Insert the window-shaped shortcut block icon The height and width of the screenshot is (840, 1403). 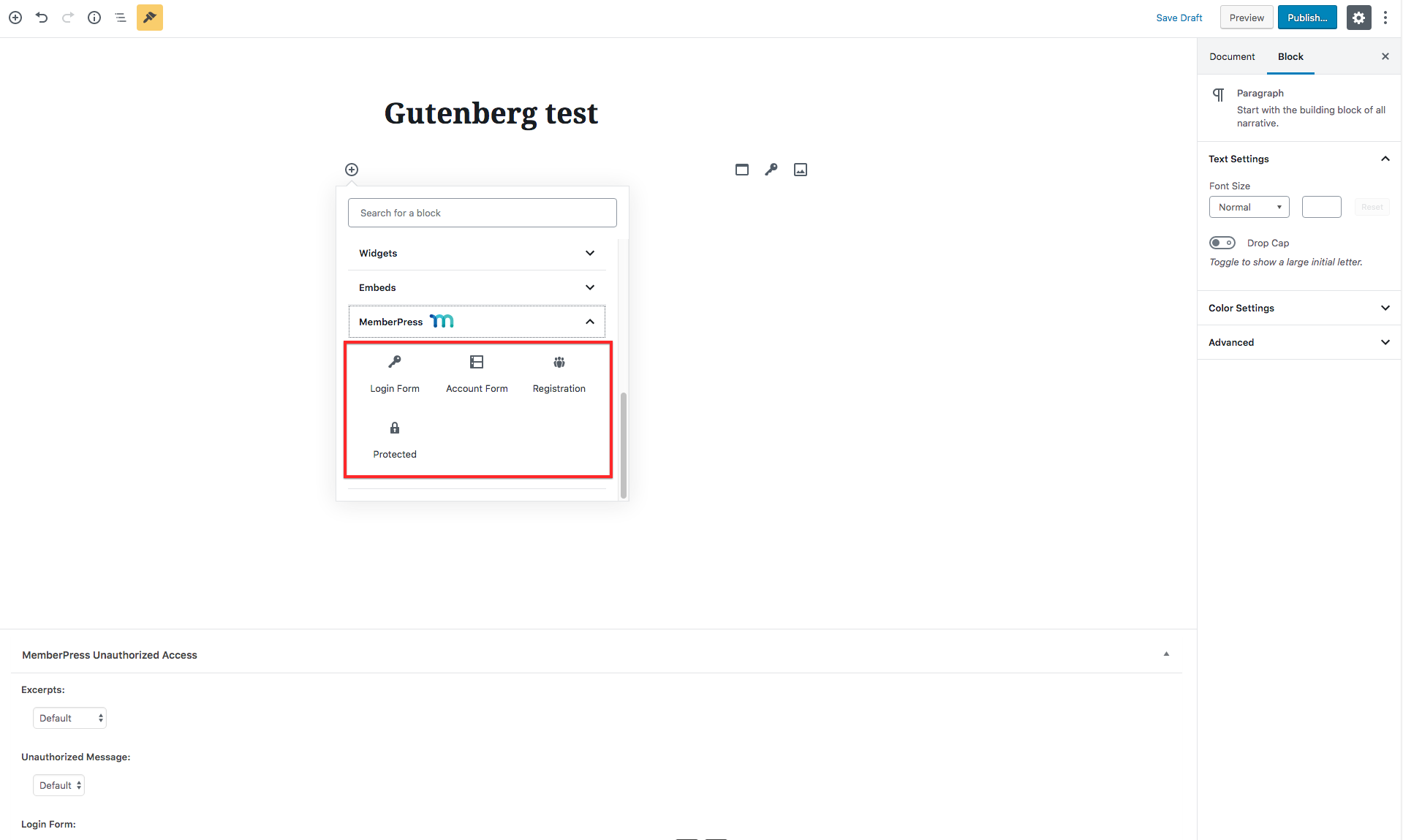(742, 170)
